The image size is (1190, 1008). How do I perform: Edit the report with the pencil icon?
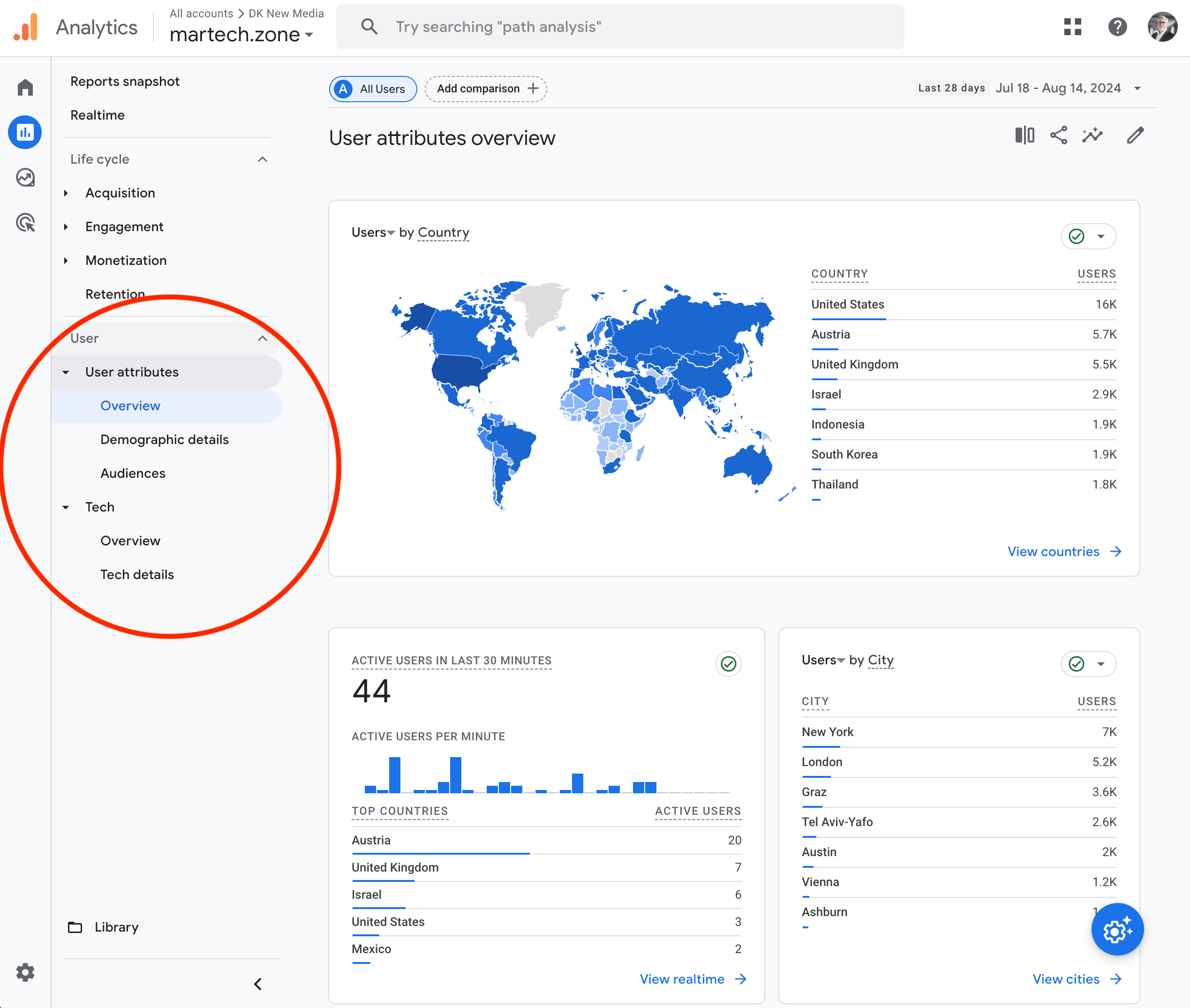pyautogui.click(x=1134, y=135)
